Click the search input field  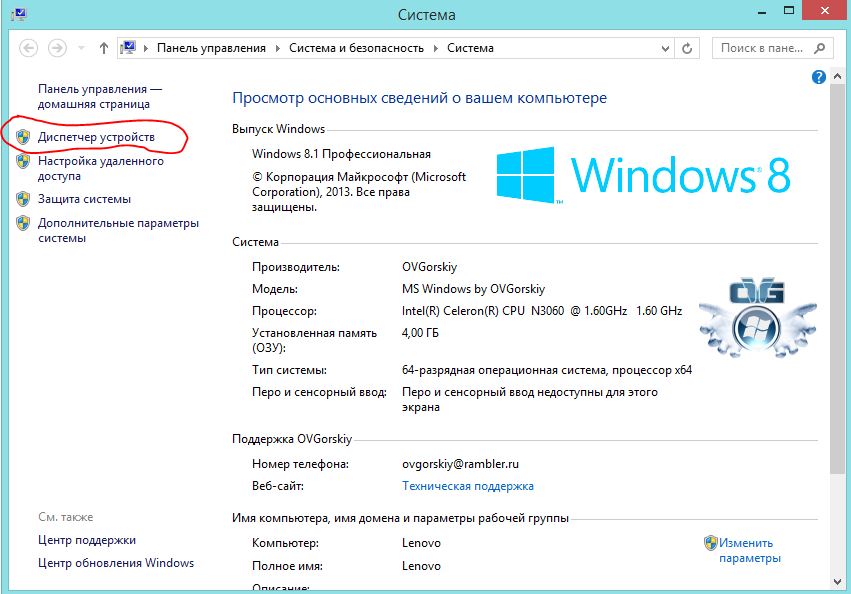pyautogui.click(x=765, y=47)
